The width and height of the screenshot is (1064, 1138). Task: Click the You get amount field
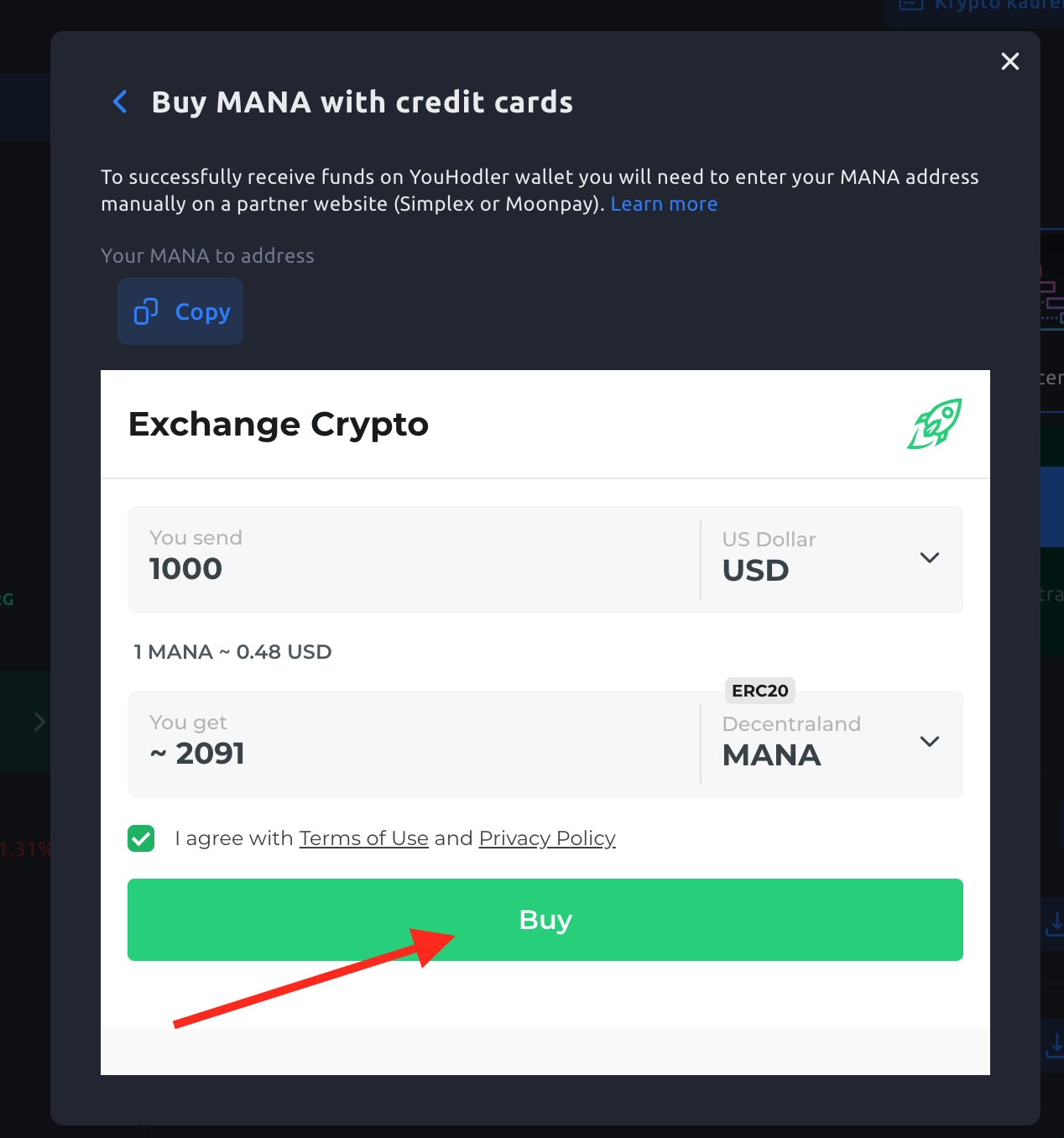tap(414, 744)
